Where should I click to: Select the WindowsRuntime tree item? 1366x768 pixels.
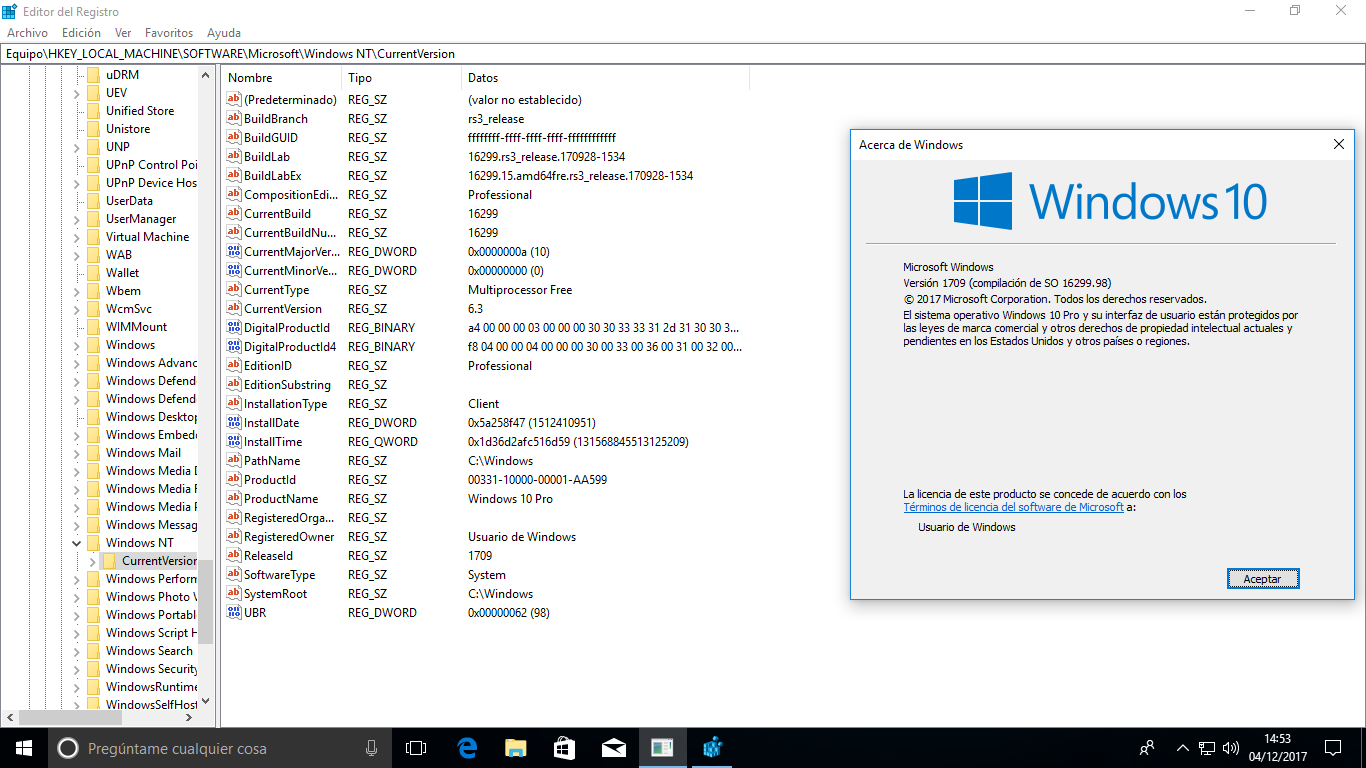152,687
